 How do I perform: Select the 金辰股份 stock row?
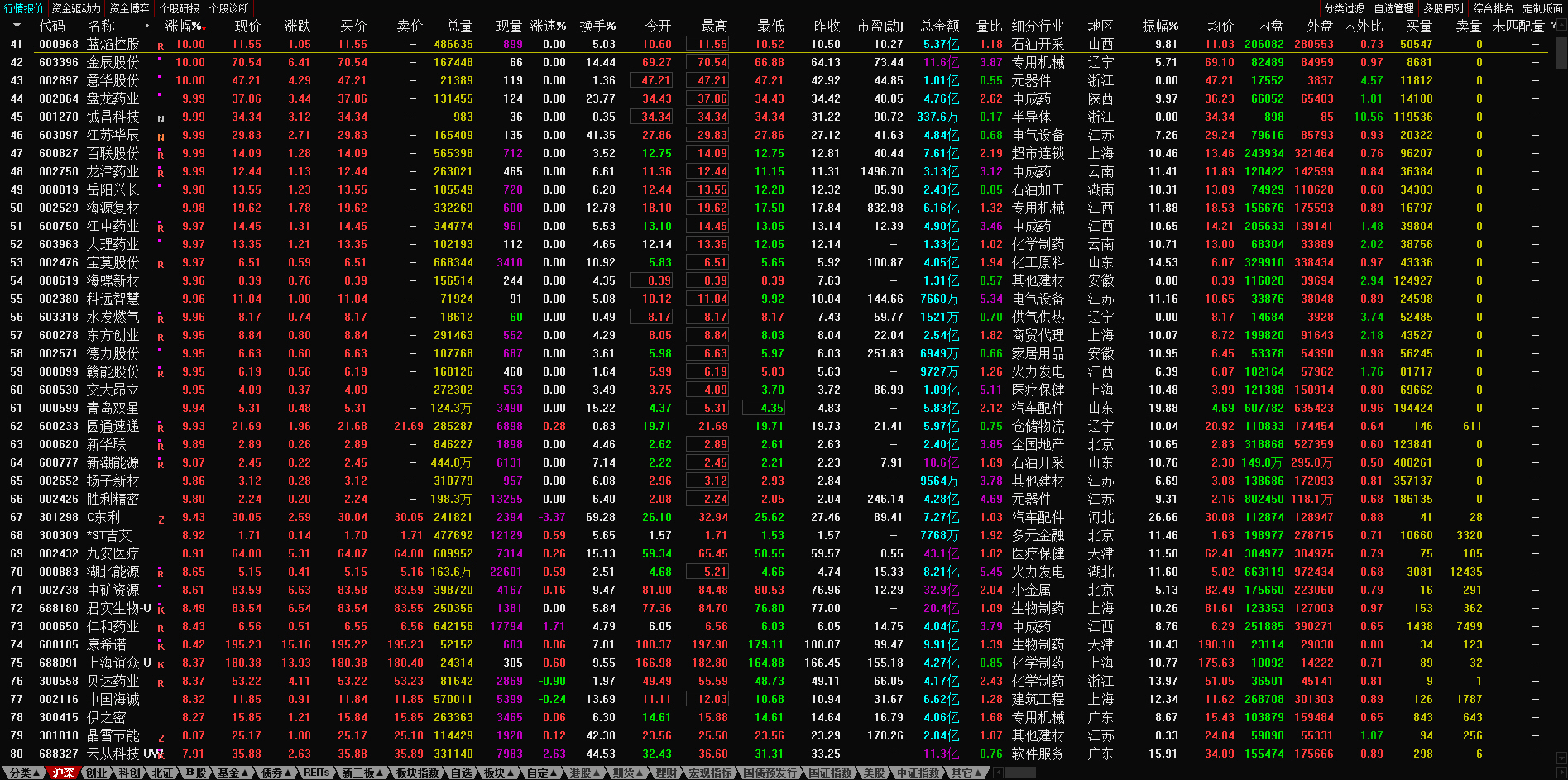point(113,62)
